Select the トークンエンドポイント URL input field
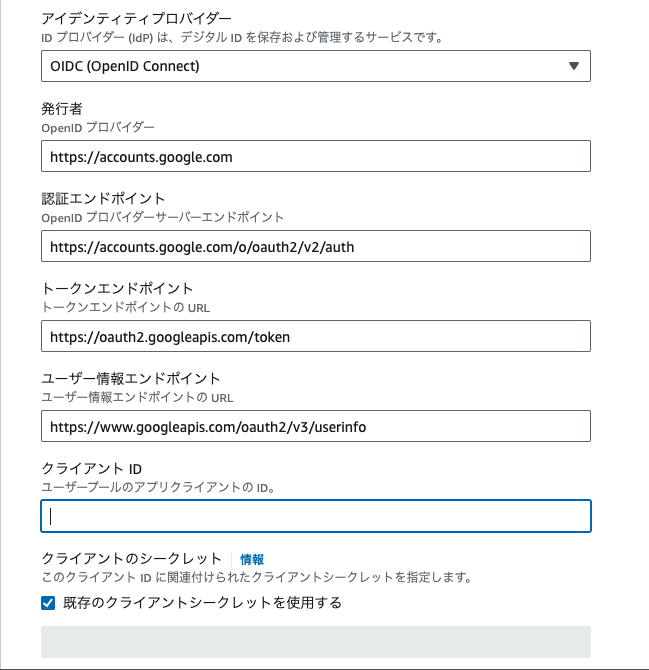Image resolution: width=649 pixels, height=670 pixels. point(316,336)
